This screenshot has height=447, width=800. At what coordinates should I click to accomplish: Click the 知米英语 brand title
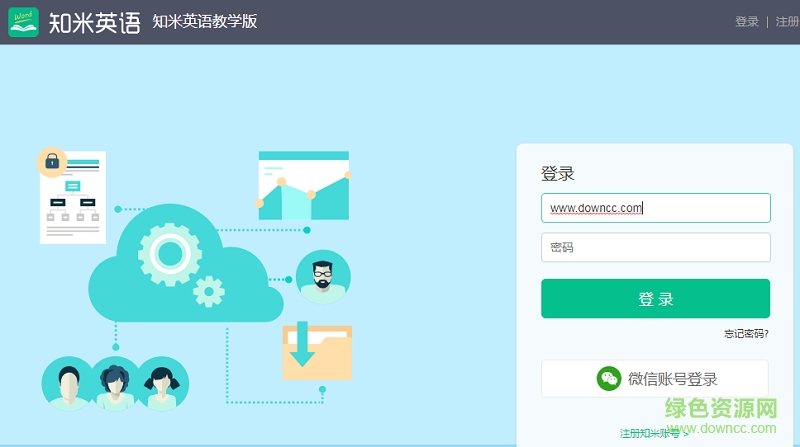pos(94,23)
